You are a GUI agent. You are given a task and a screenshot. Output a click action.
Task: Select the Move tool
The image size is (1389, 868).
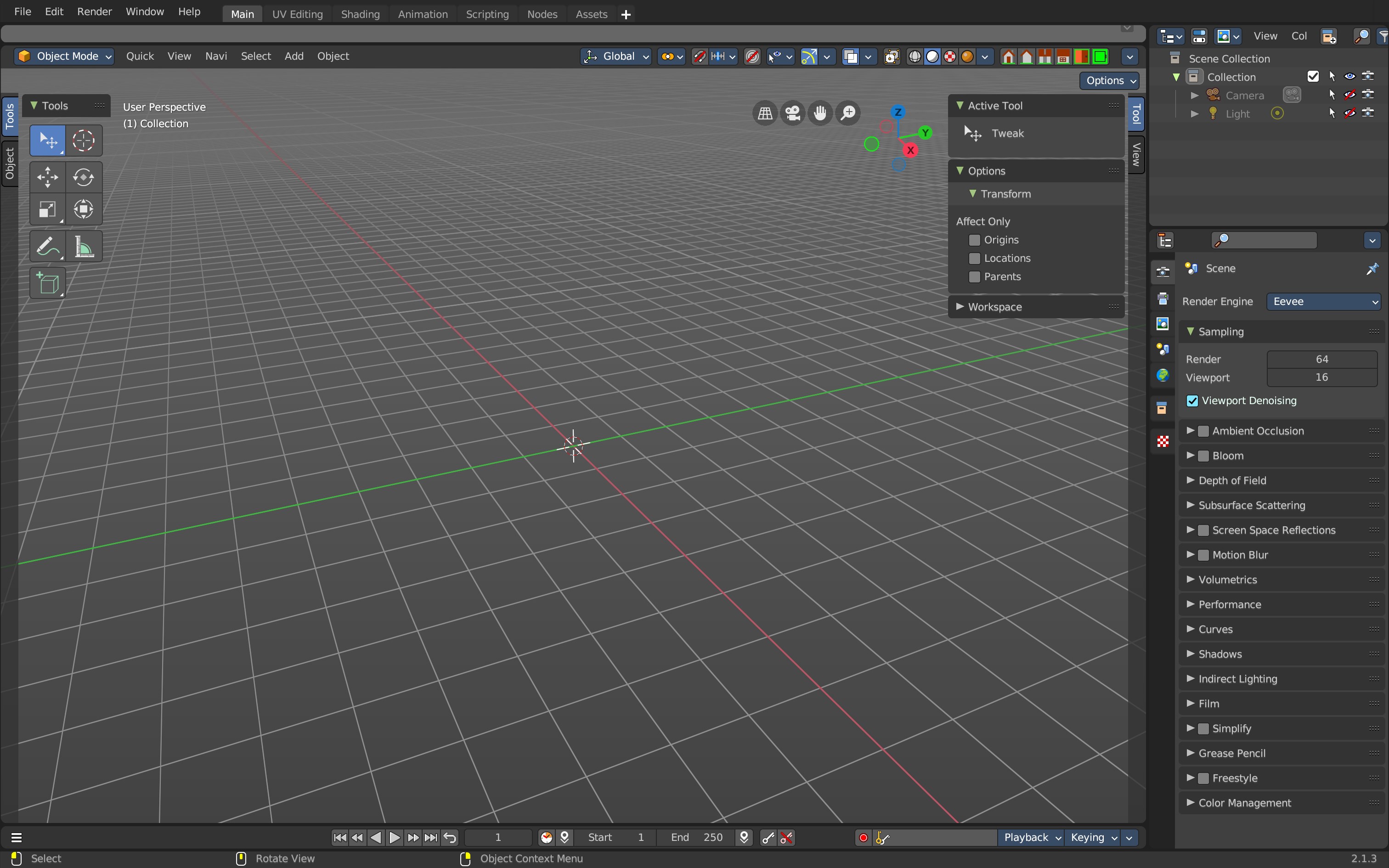coord(48,177)
